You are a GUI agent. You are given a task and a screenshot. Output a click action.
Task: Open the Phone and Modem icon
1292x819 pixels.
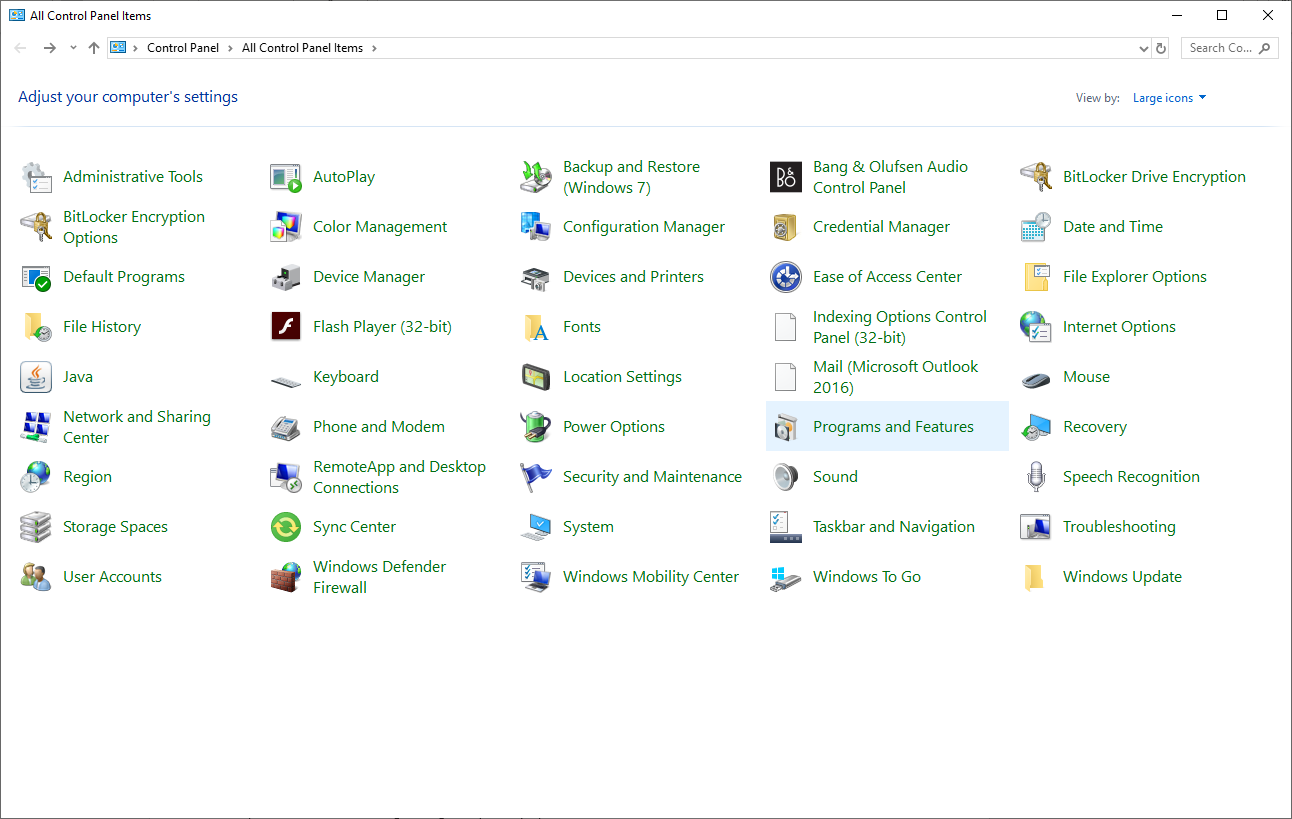point(286,427)
